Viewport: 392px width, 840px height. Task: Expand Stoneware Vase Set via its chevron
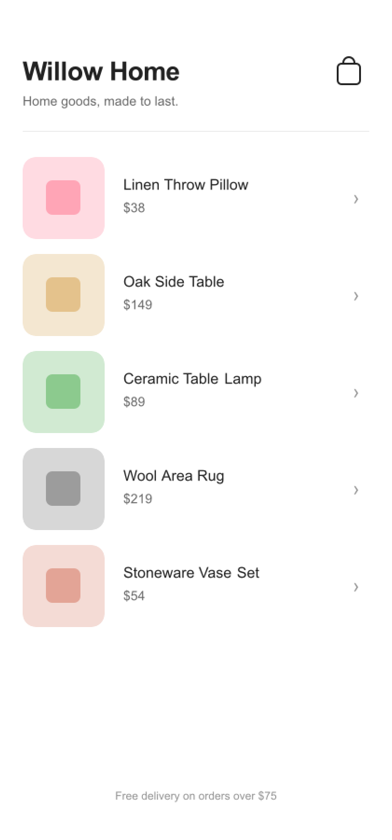click(356, 587)
